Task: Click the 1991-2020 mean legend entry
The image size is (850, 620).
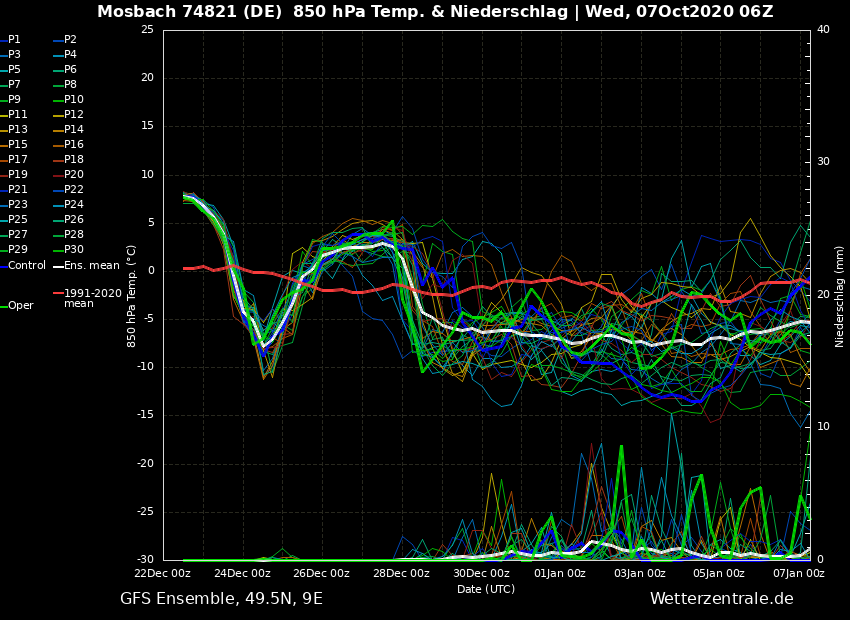Action: tap(92, 298)
